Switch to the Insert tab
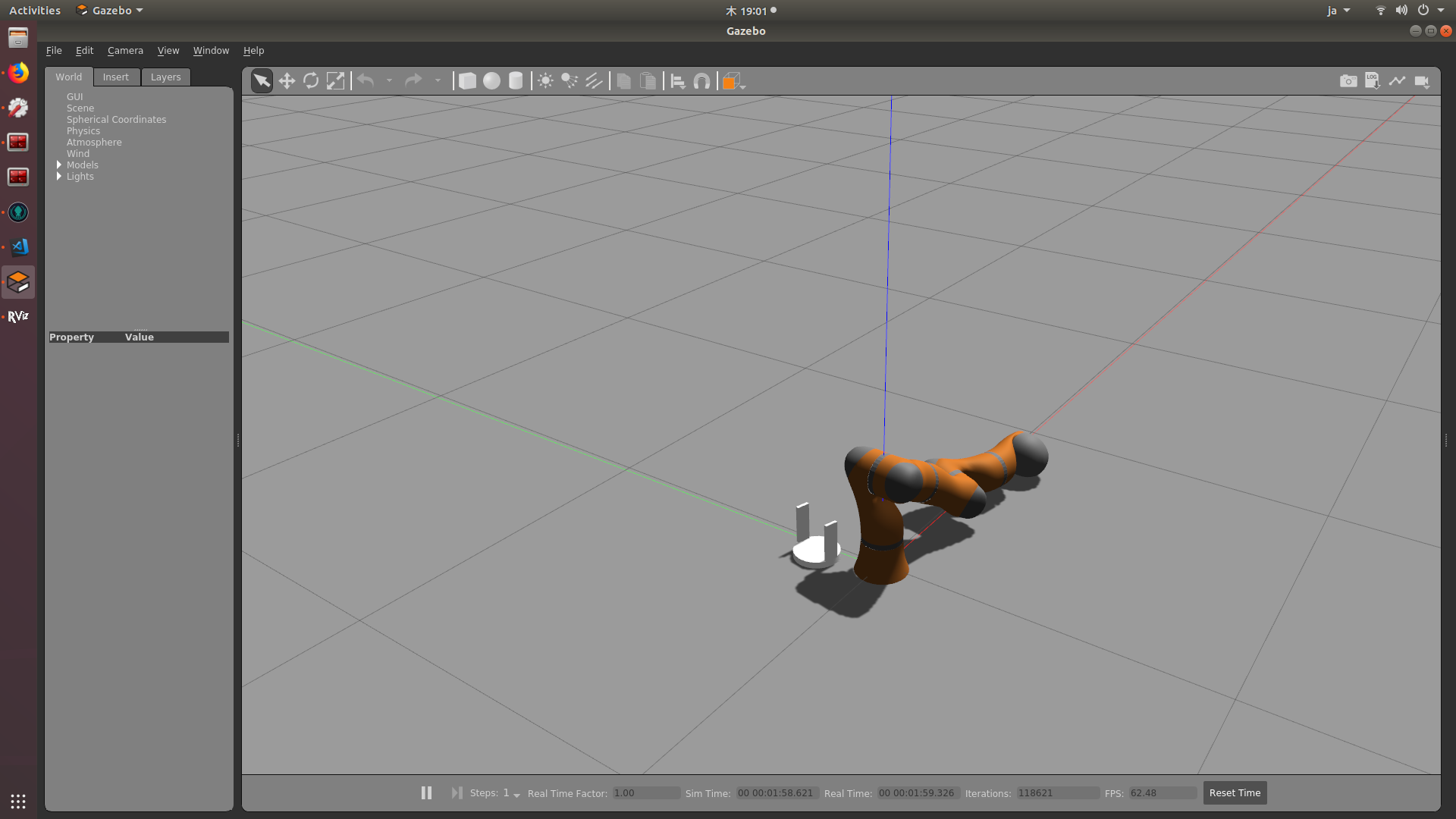Screen dimensions: 1456x819 (116, 77)
